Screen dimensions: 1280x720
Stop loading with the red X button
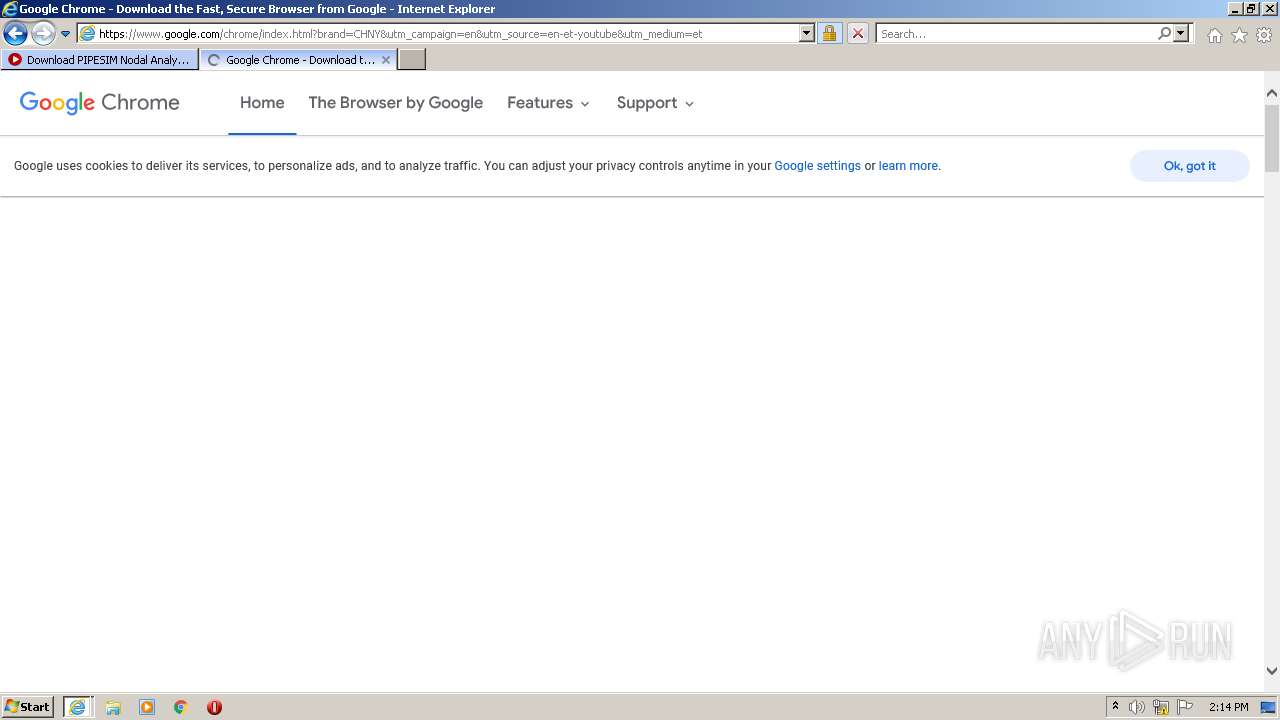(x=857, y=34)
